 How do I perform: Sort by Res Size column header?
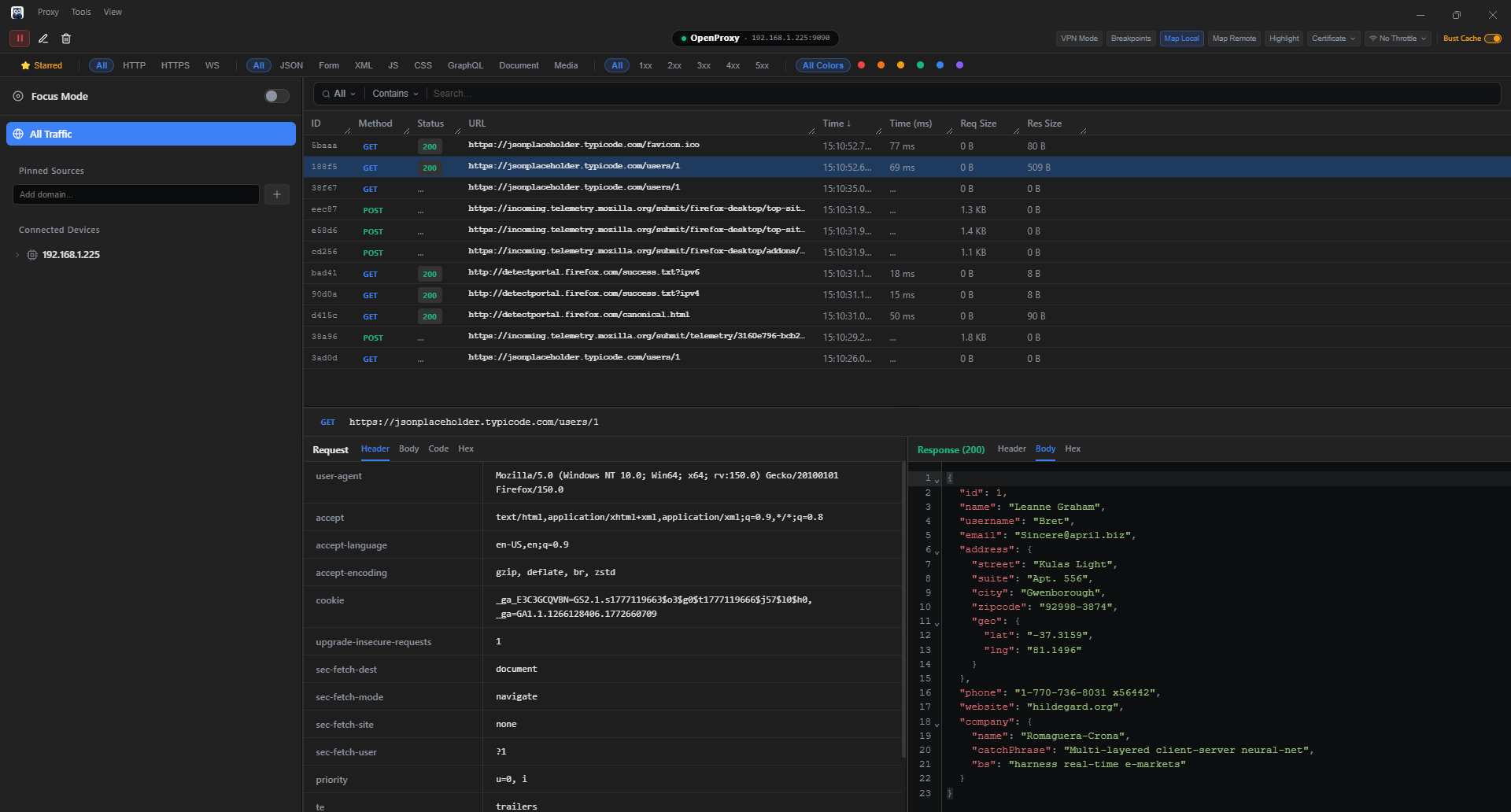[x=1044, y=124]
